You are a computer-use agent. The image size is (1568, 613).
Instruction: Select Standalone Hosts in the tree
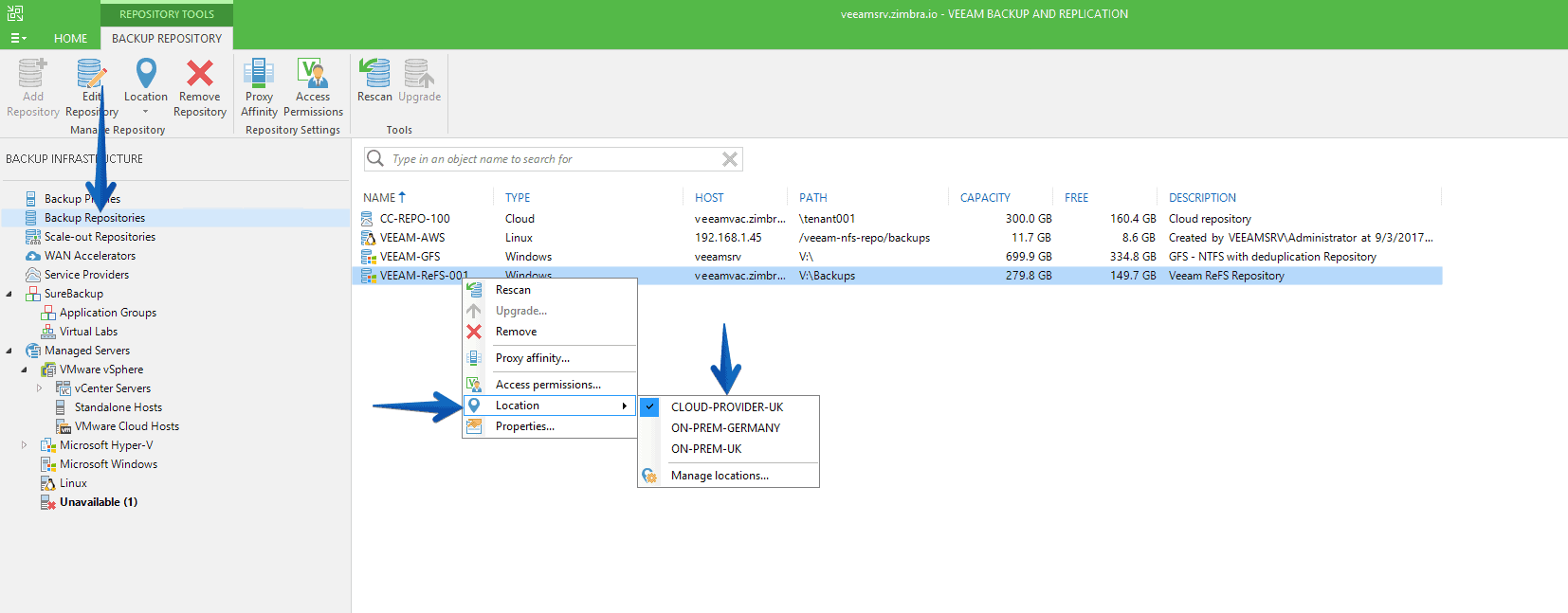pyautogui.click(x=119, y=407)
